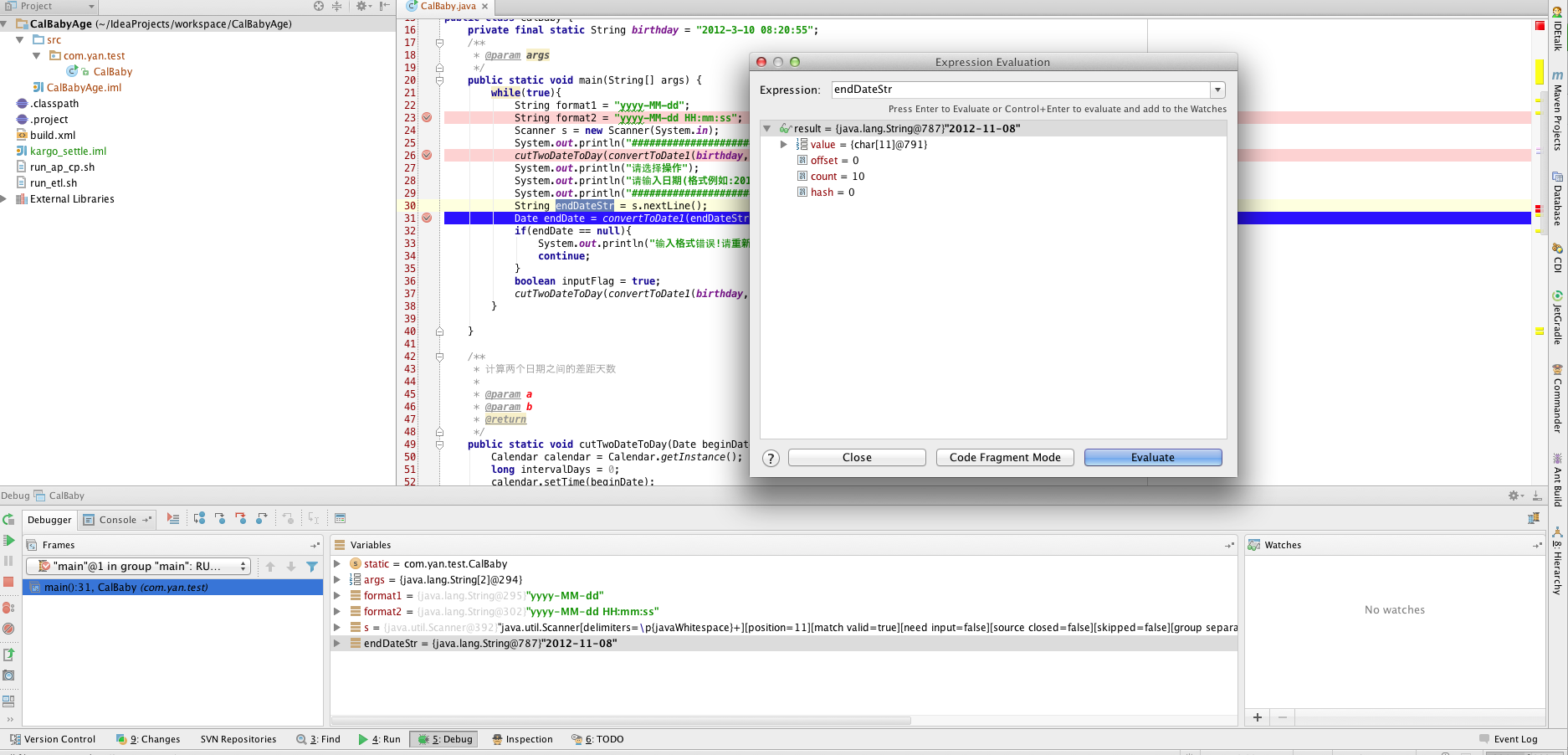Click the Code Fragment Mode button
This screenshot has height=755, width=1568.
[1004, 458]
